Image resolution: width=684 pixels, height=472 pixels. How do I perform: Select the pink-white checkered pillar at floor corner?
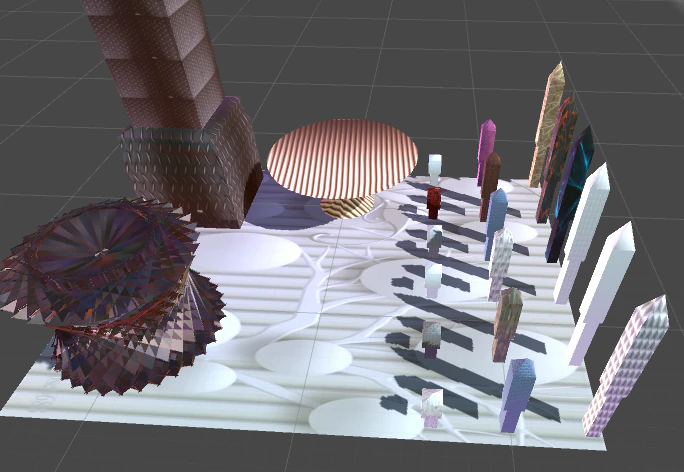pyautogui.click(x=626, y=366)
